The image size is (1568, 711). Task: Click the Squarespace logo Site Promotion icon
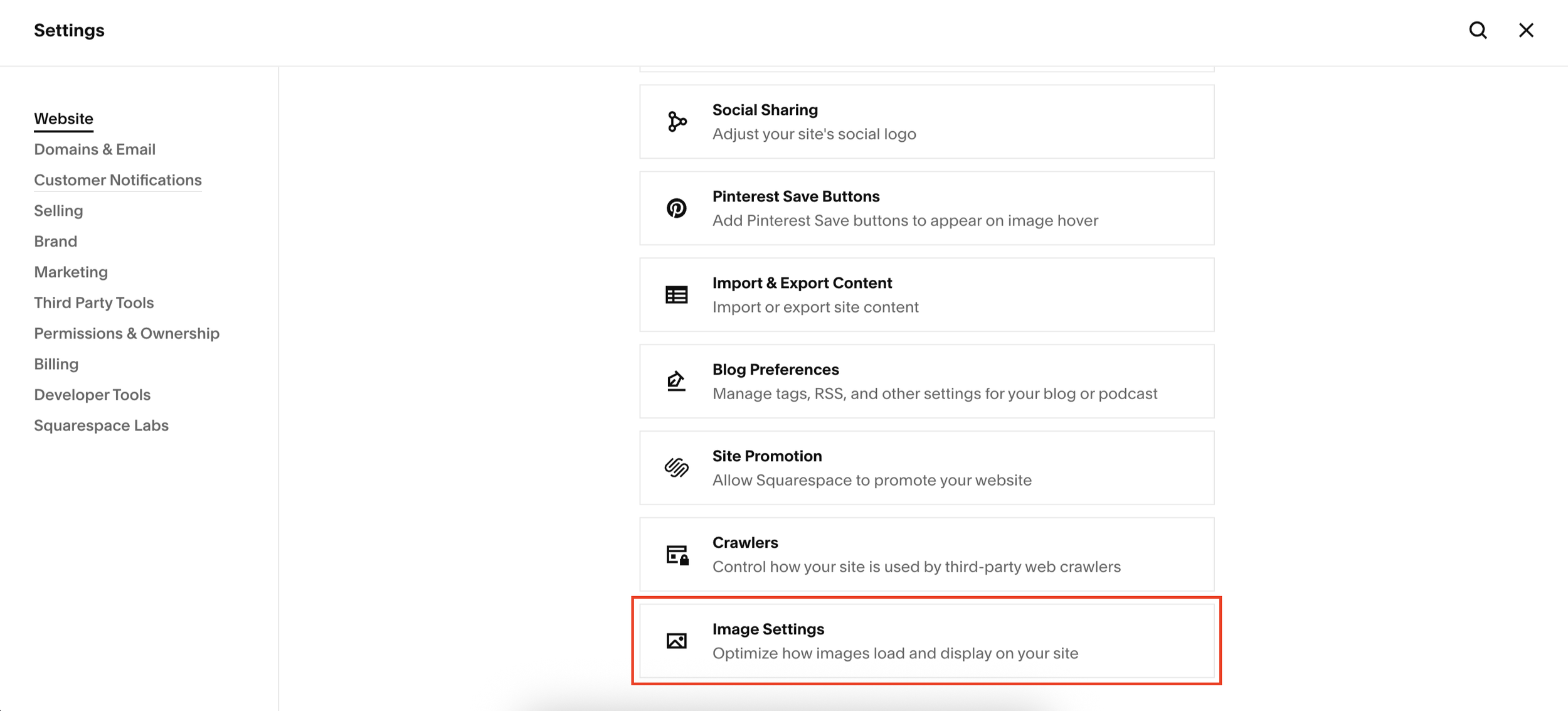tap(676, 468)
